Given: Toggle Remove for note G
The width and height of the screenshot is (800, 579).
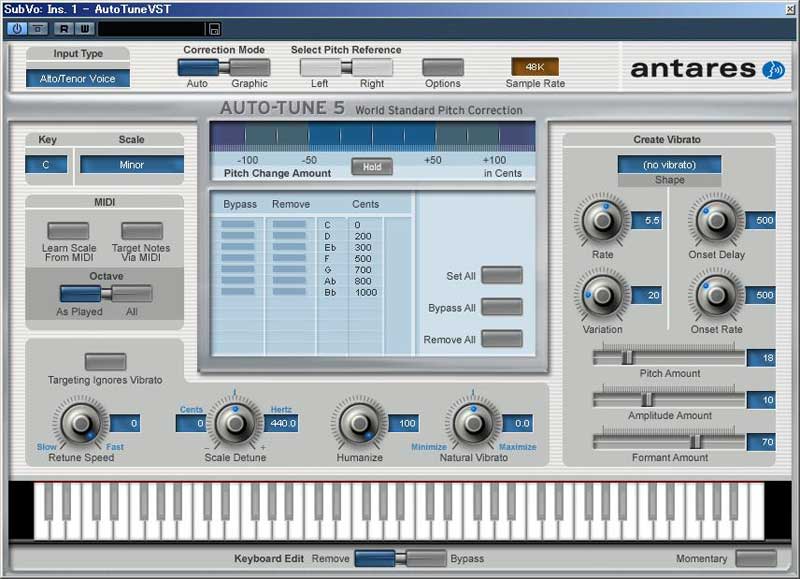Looking at the screenshot, I should click(289, 269).
